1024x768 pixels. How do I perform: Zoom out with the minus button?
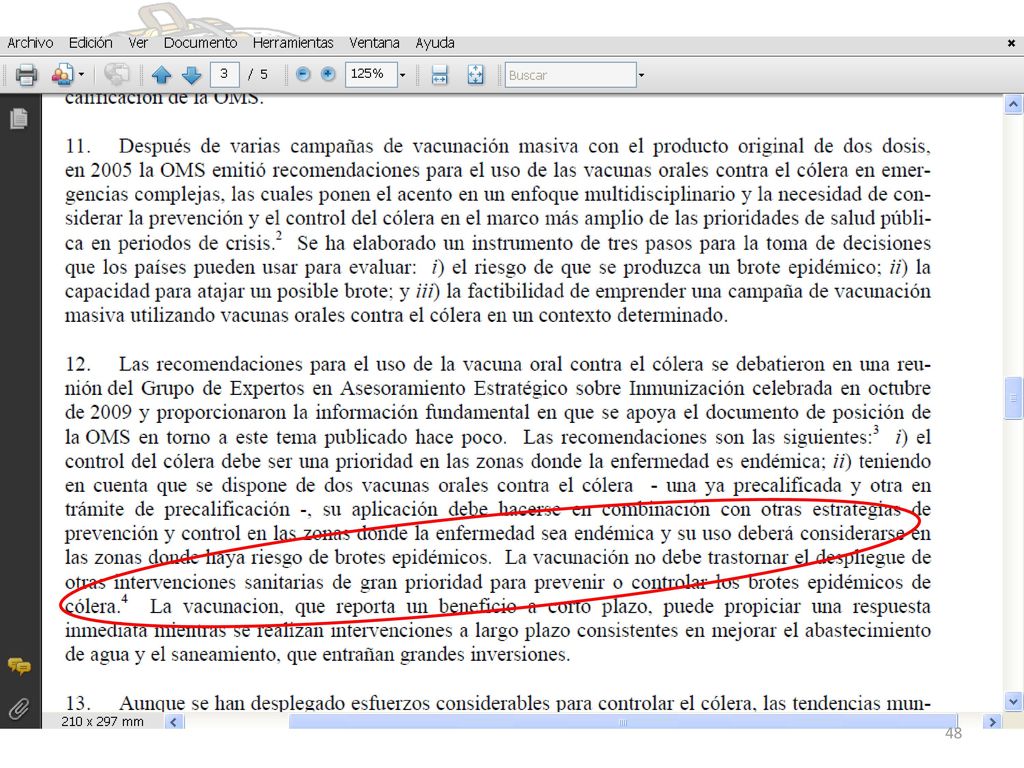pyautogui.click(x=303, y=74)
